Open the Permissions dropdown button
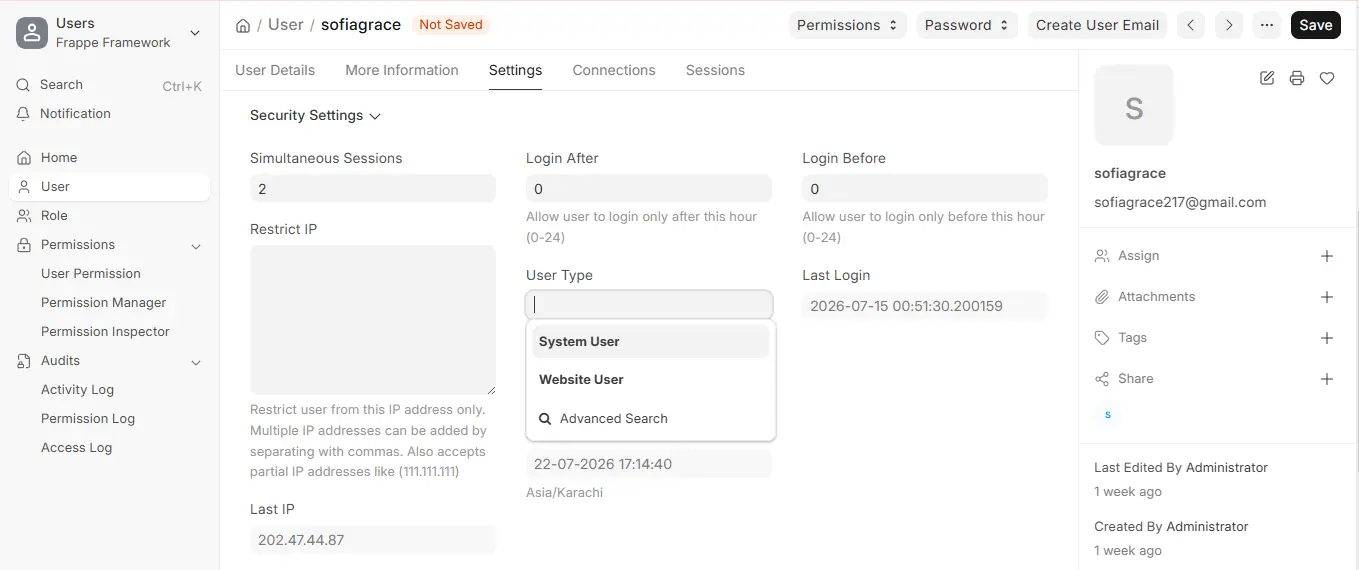The image size is (1359, 570). pos(848,25)
